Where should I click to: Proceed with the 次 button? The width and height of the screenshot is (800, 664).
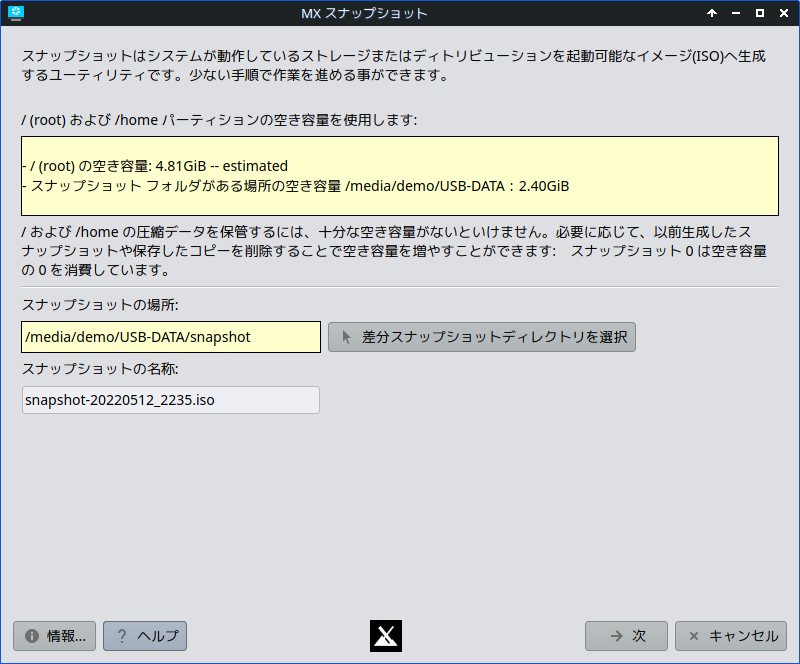[x=626, y=636]
